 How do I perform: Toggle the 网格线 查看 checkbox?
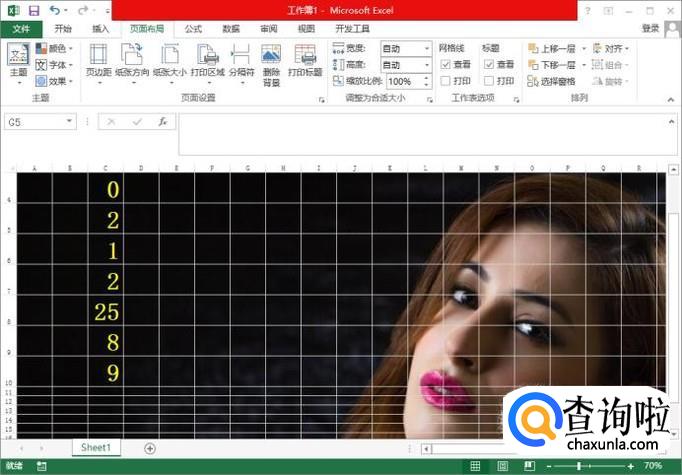click(446, 64)
